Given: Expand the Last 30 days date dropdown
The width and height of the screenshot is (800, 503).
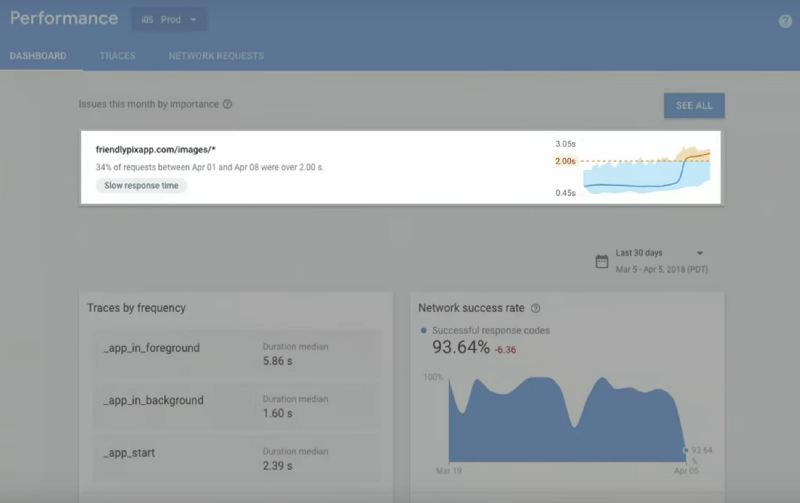Looking at the screenshot, I should tap(699, 253).
